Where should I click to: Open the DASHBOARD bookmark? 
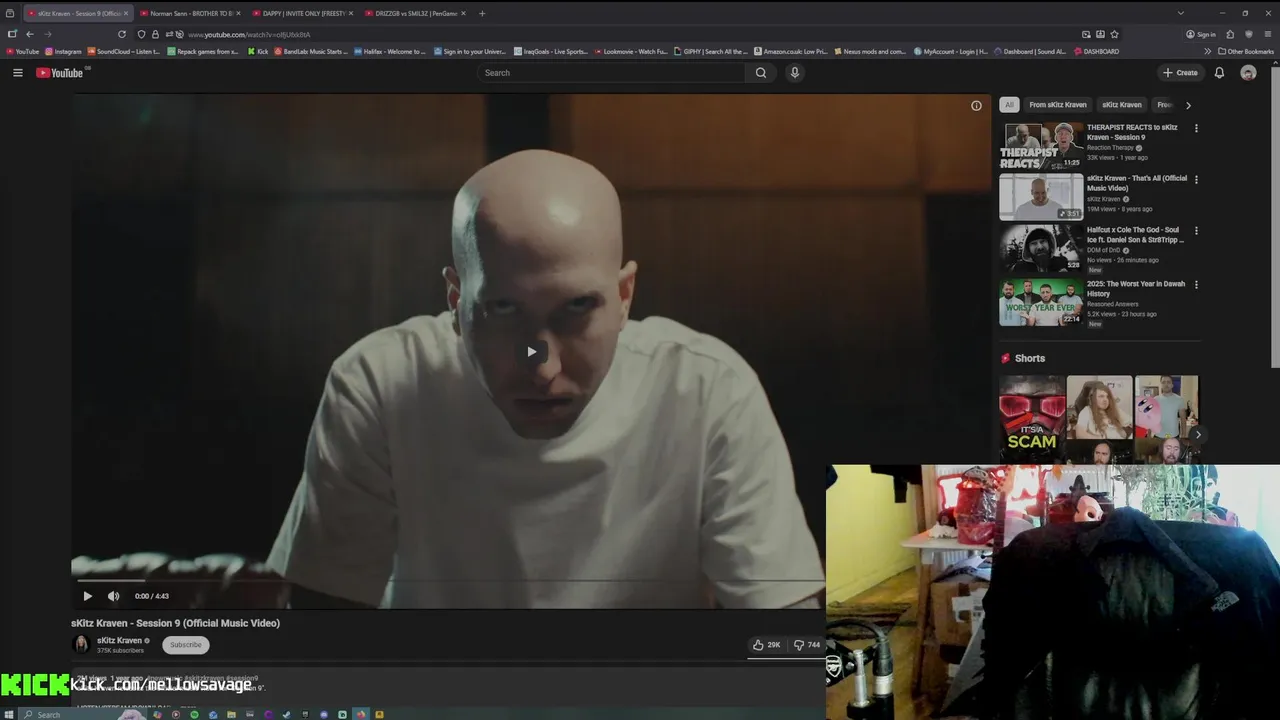pyautogui.click(x=1096, y=51)
